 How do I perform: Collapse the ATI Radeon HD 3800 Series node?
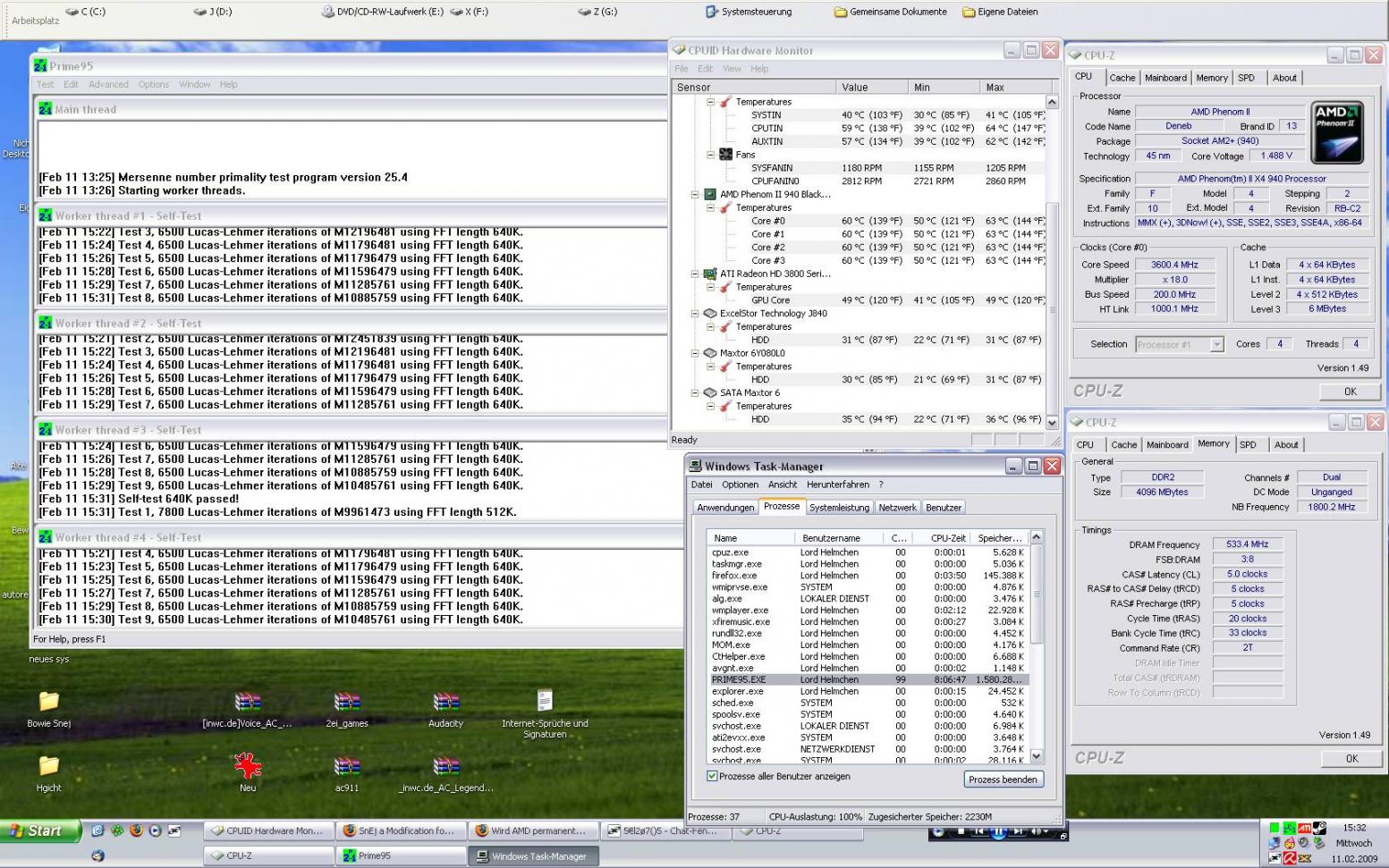point(695,274)
